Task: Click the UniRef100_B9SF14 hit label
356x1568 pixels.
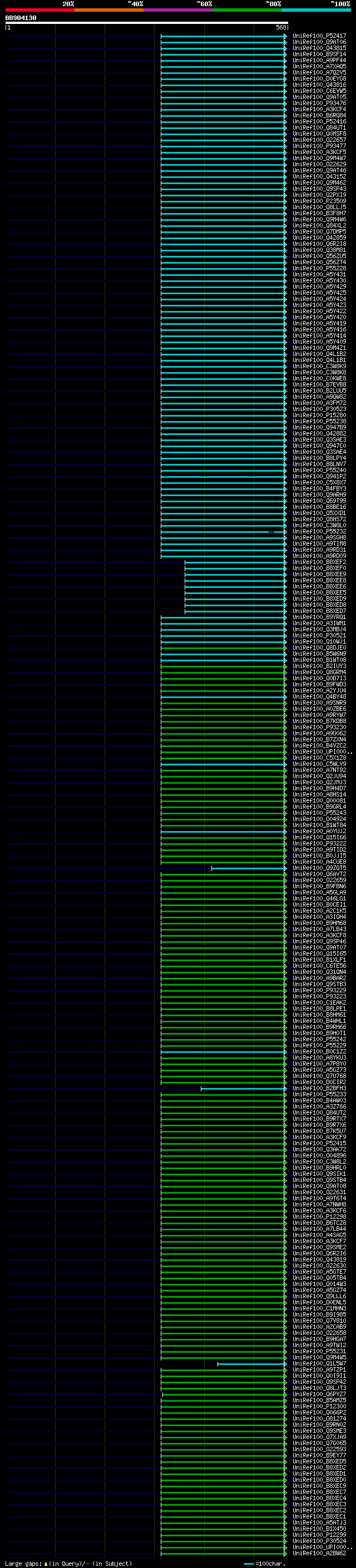Action: 319,54
